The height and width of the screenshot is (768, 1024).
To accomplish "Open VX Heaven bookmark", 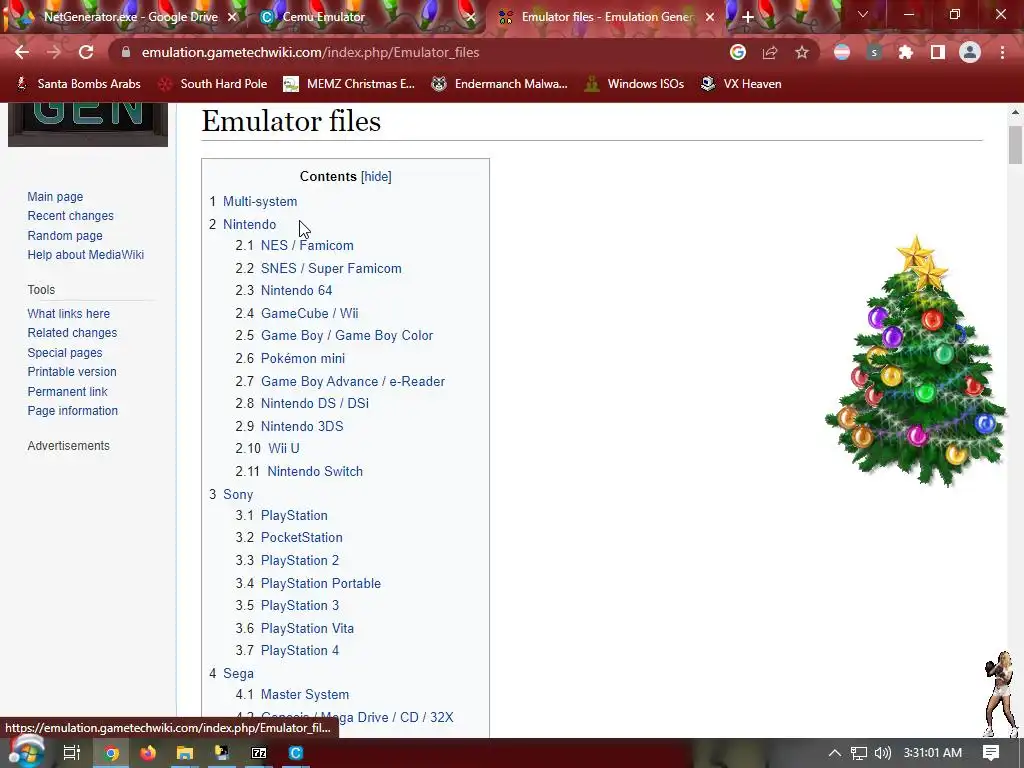I will tap(741, 84).
